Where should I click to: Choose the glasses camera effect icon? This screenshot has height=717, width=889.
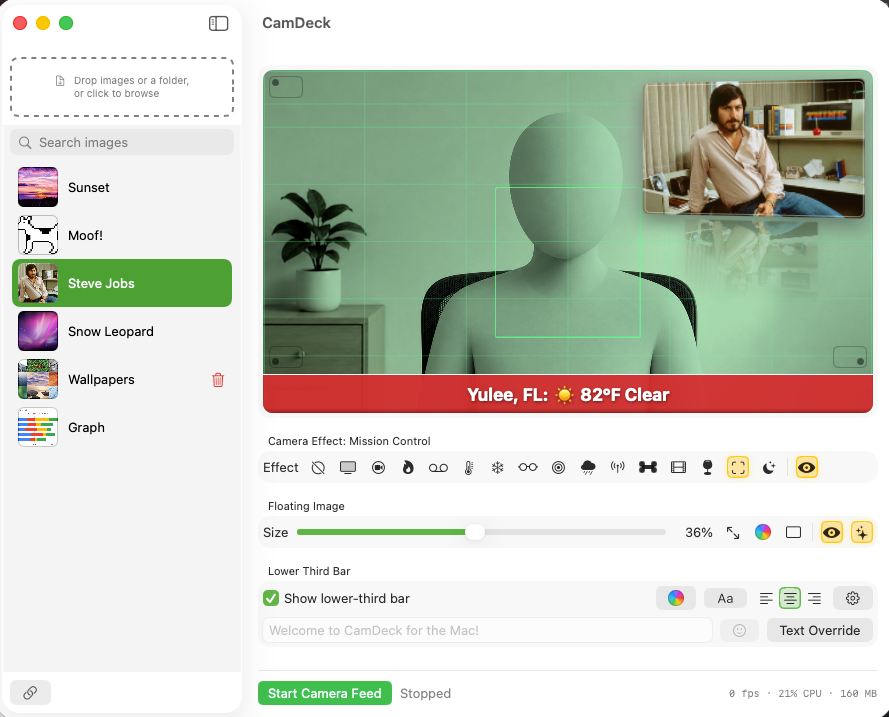(527, 468)
